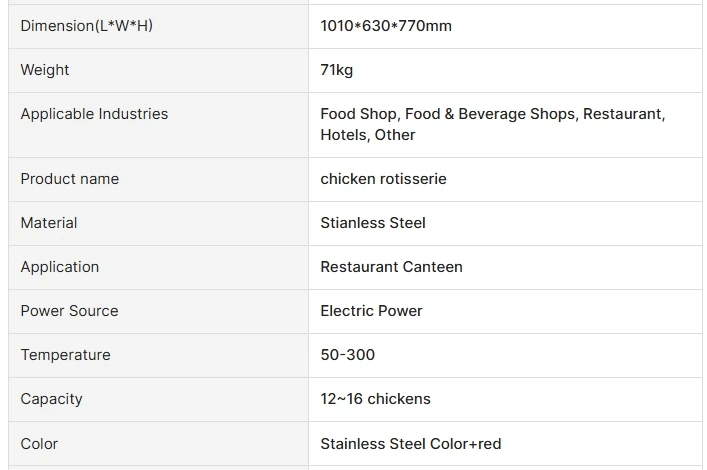
Task: Click the Restaurant Canteen value text
Action: click(x=391, y=267)
